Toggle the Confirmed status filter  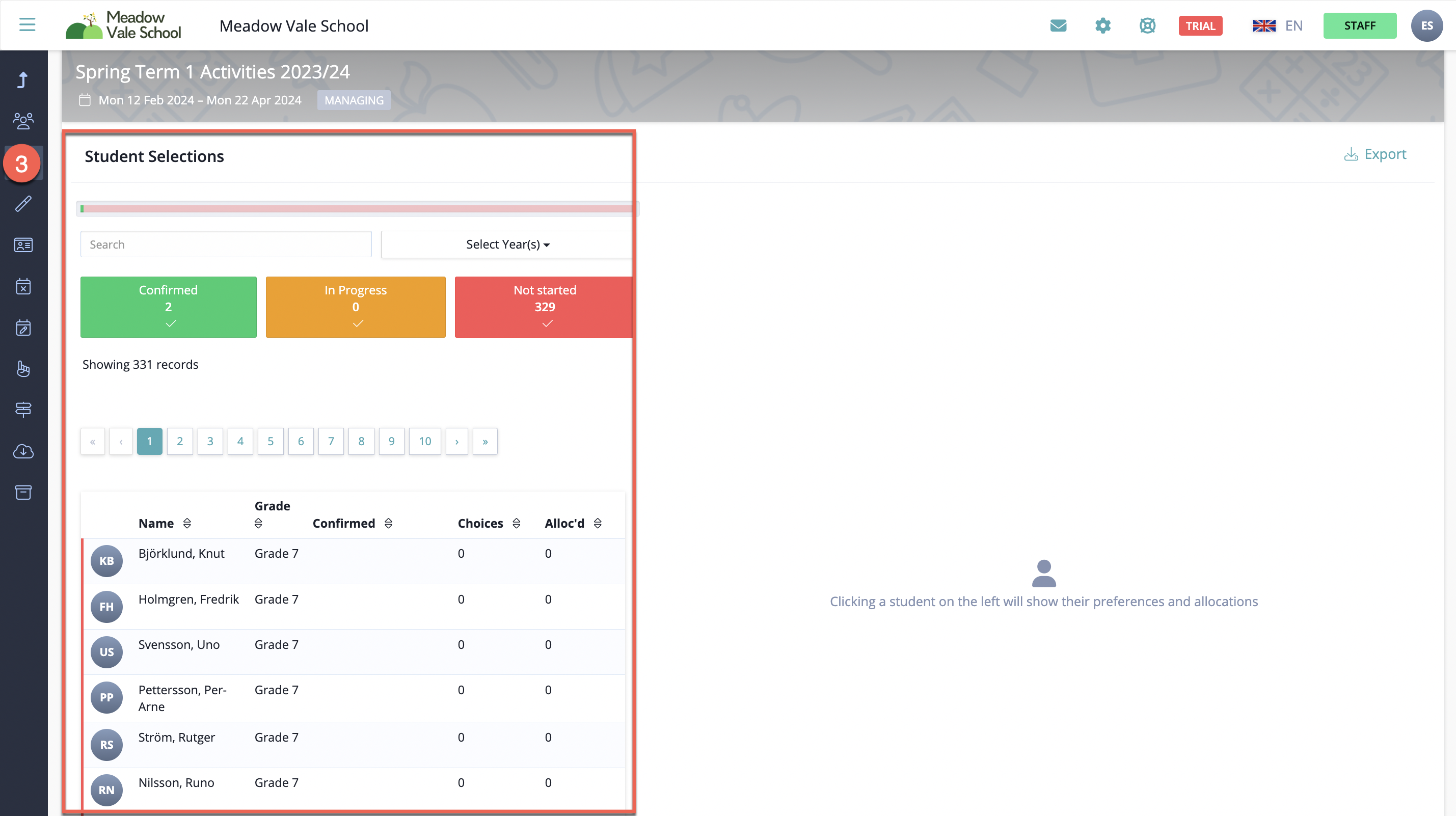pos(169,307)
